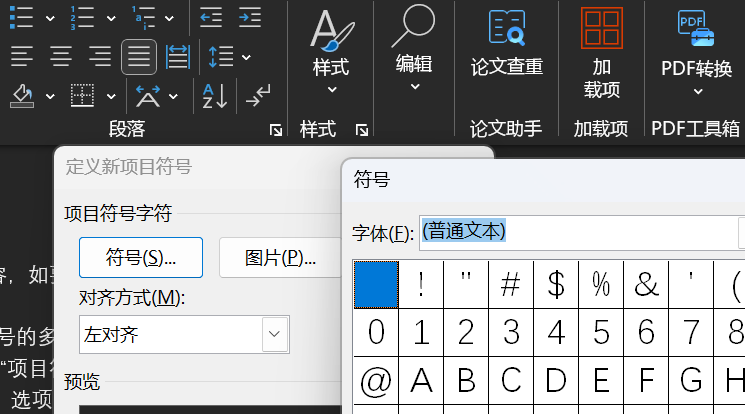Viewport: 745px width, 414px height.
Task: Select the digit 3 symbol
Action: click(x=511, y=332)
